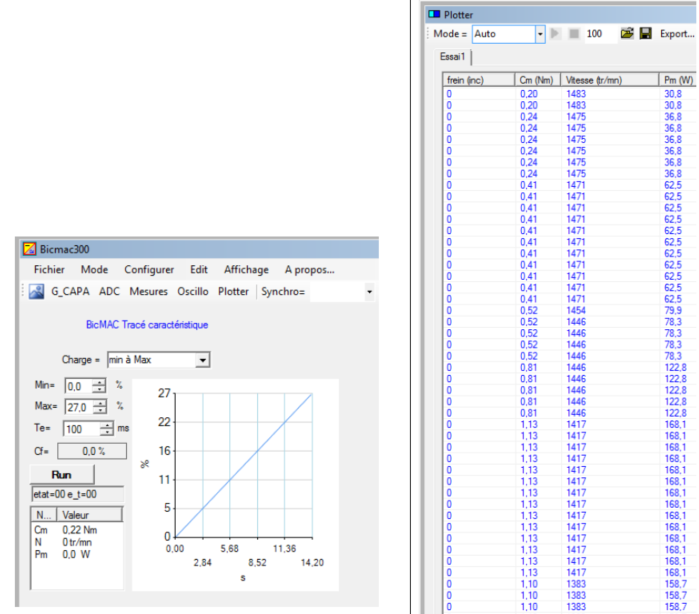Open the Fichier menu
This screenshot has width=699, height=614.
pyautogui.click(x=49, y=270)
